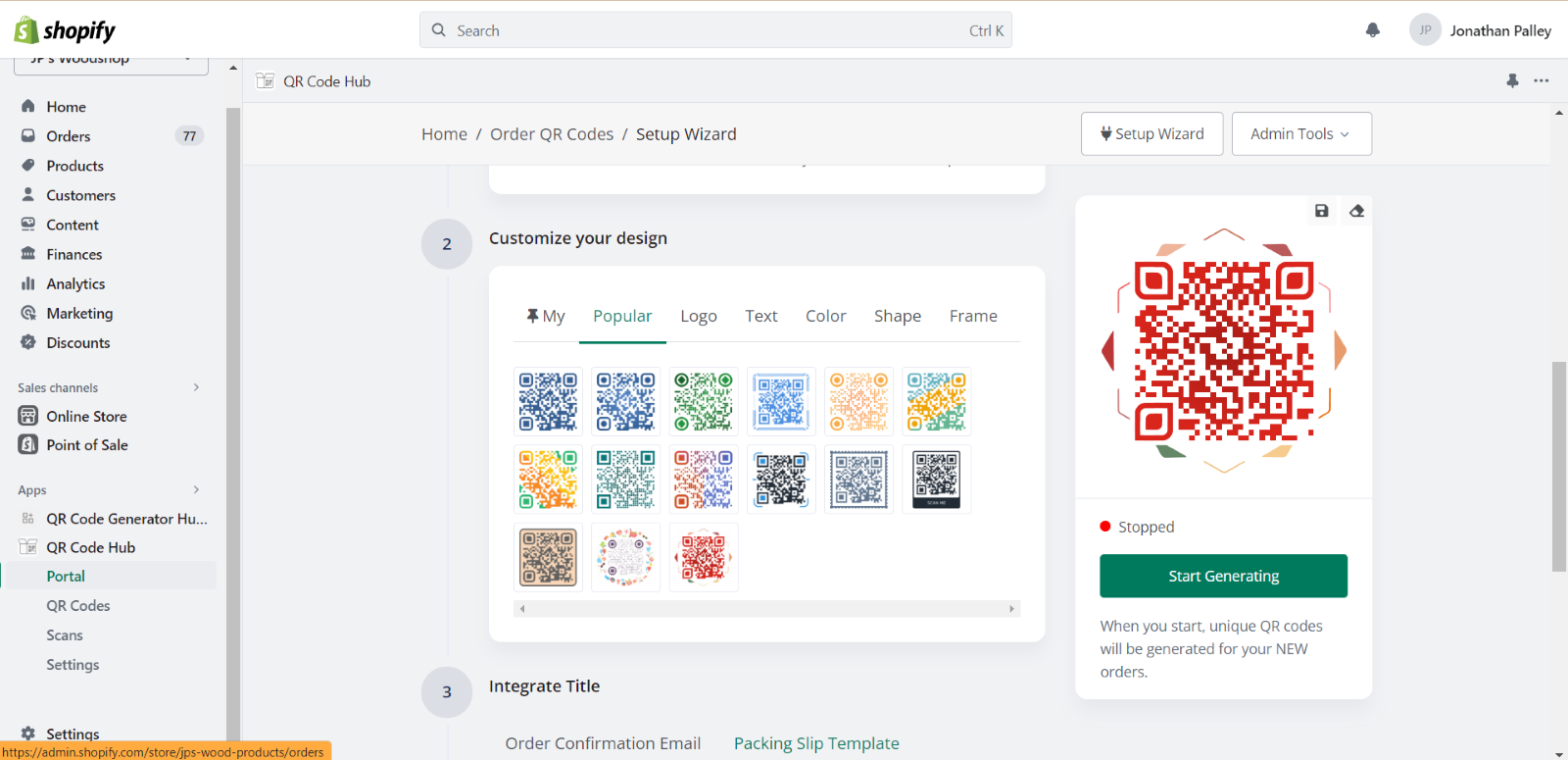Open the Shape tab
This screenshot has width=1568, height=760.
pos(898,316)
